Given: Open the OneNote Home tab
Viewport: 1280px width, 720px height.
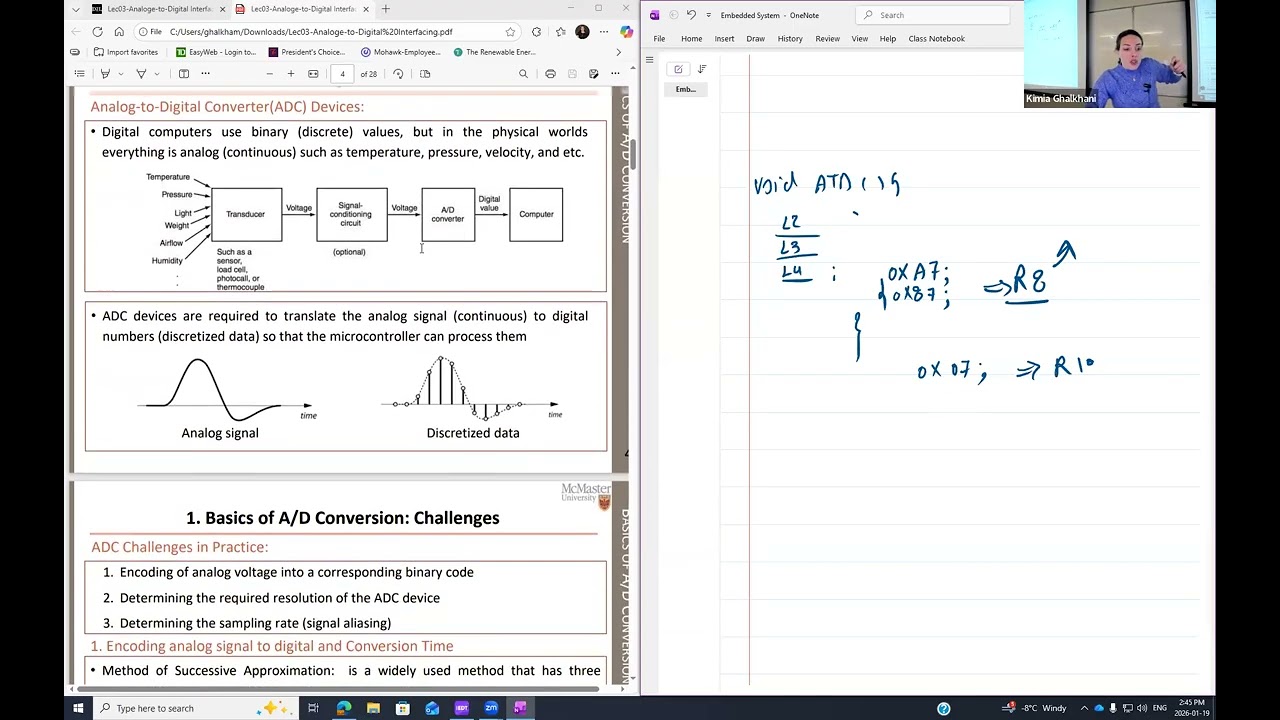Looking at the screenshot, I should pos(691,39).
